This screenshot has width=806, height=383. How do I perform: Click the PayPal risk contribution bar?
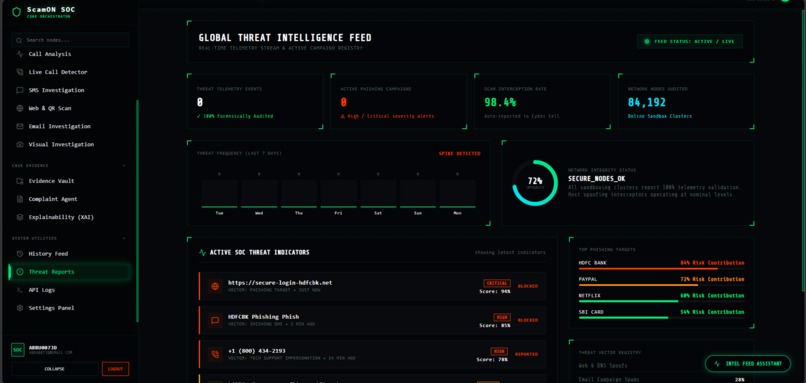[x=661, y=285]
